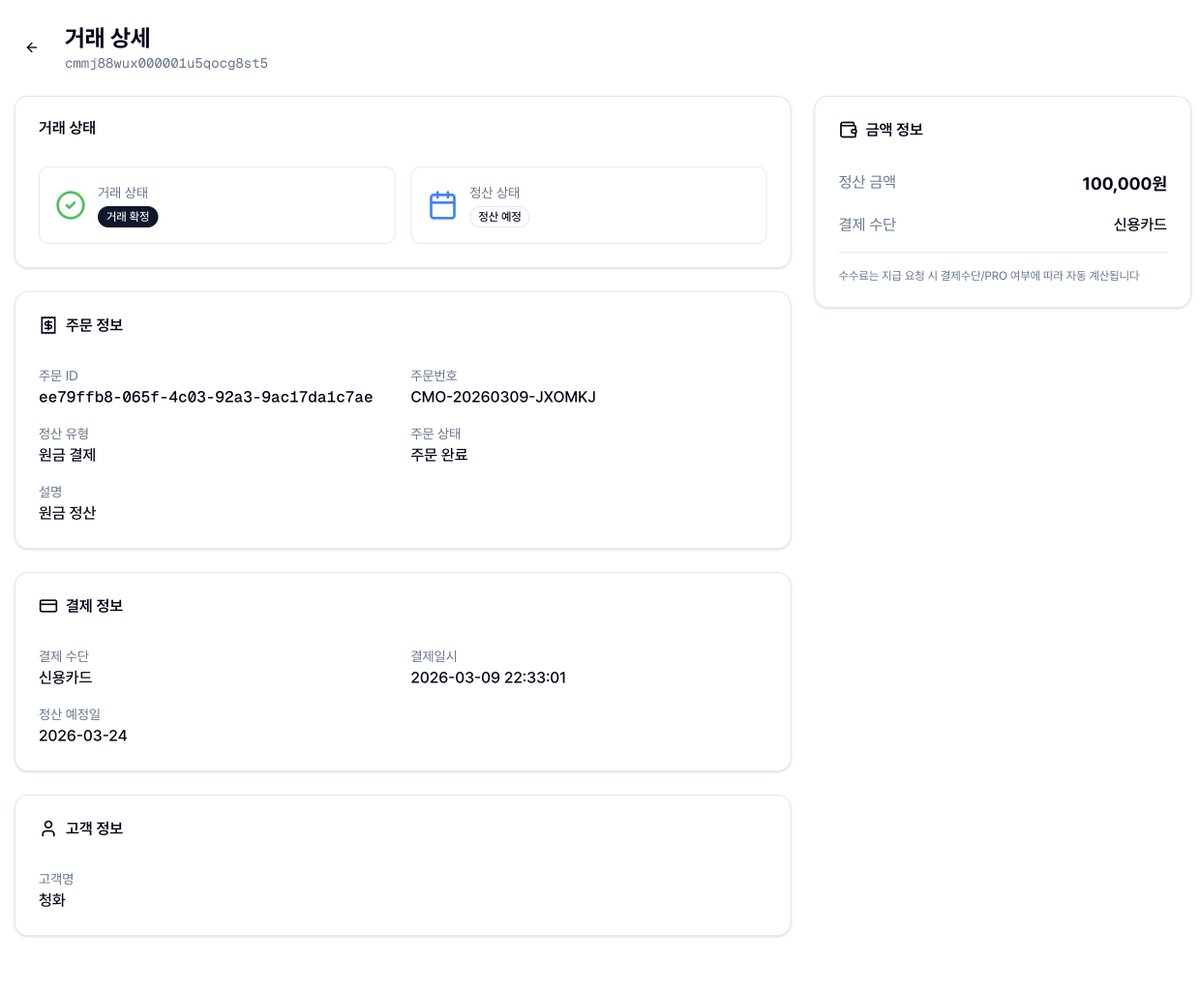Click 신용카드 in the 금액 정보 card

pos(1140,224)
